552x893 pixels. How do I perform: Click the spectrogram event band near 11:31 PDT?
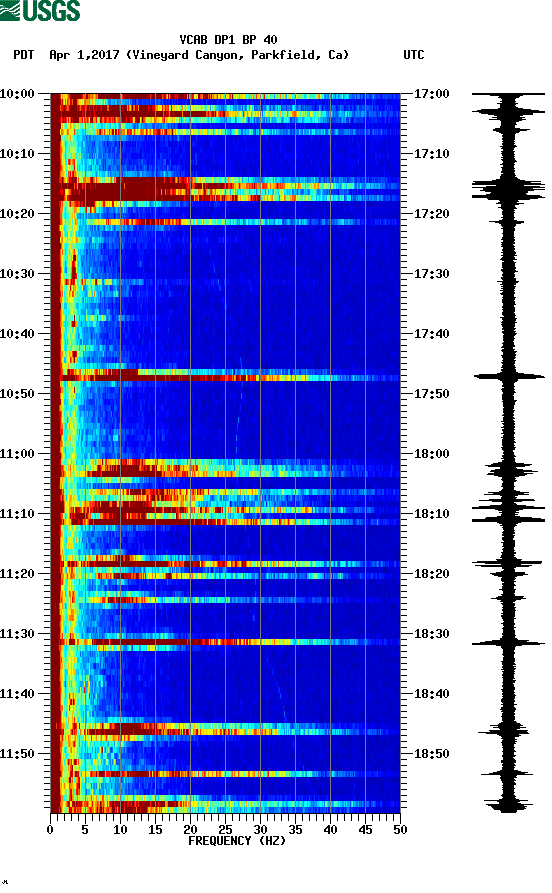coord(225,642)
